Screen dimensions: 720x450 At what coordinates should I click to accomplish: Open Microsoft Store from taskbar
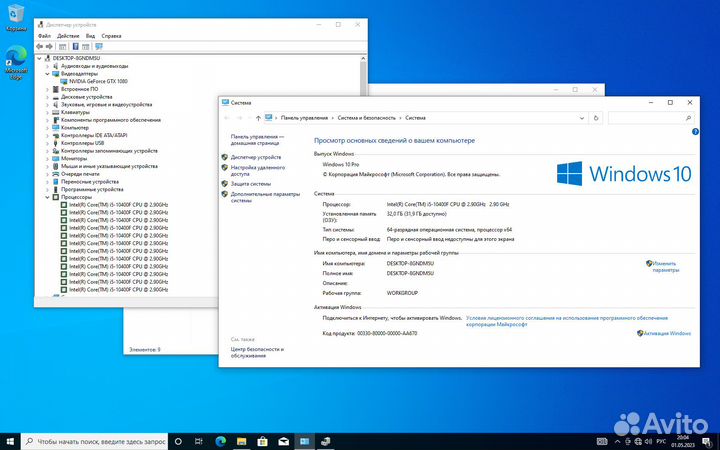point(263,442)
